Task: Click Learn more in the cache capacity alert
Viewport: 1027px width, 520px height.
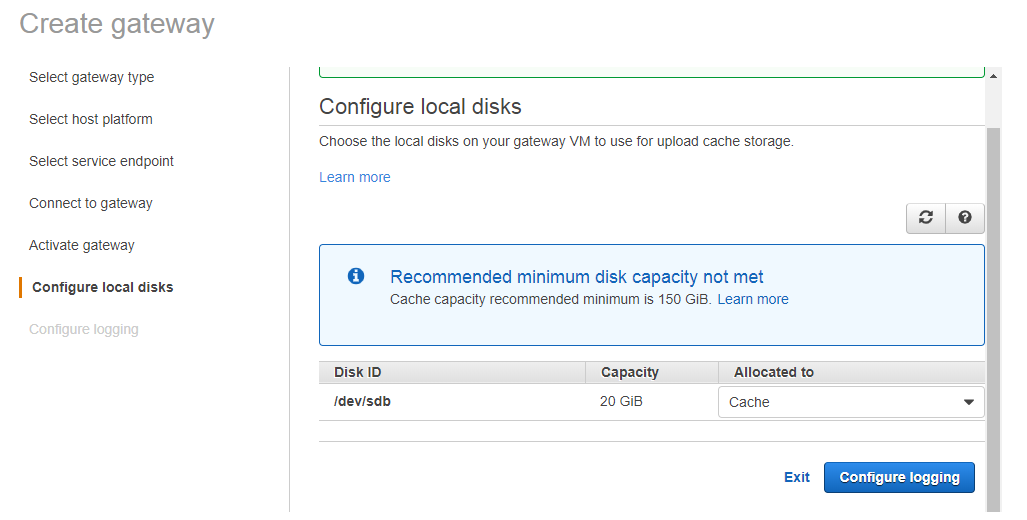Action: (x=752, y=299)
